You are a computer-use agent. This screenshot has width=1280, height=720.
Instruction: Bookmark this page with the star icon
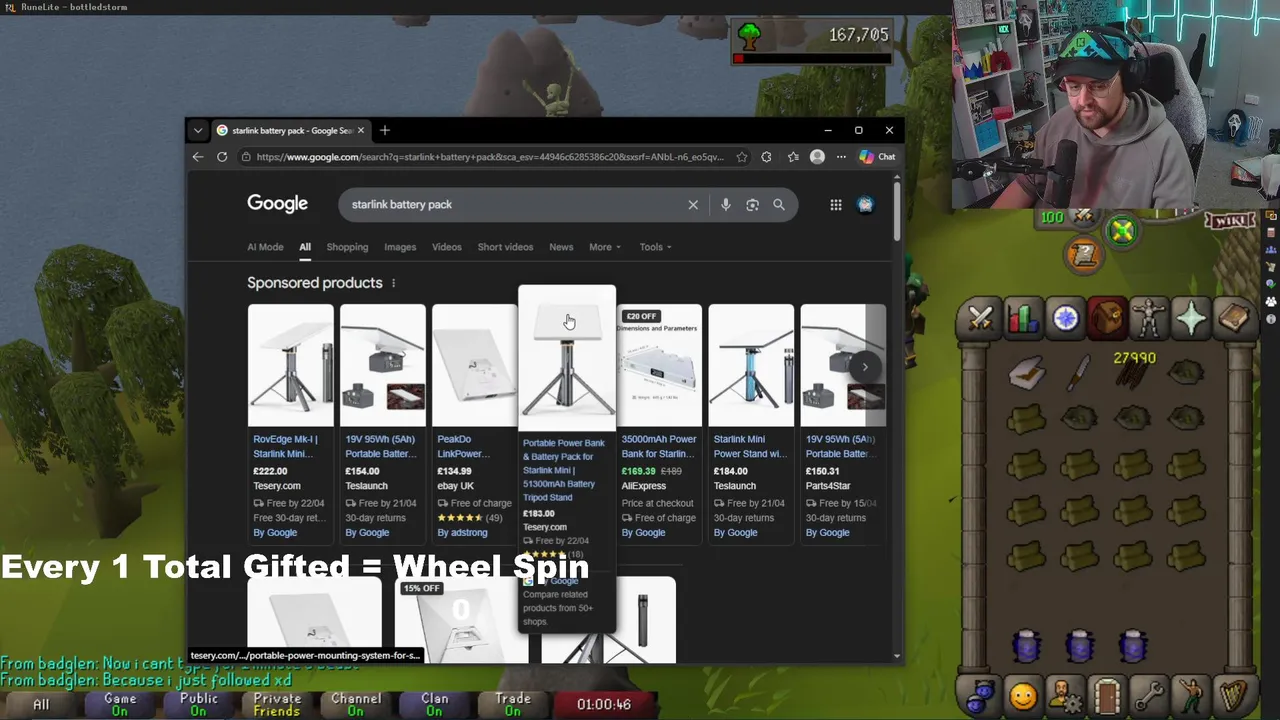[x=741, y=157]
